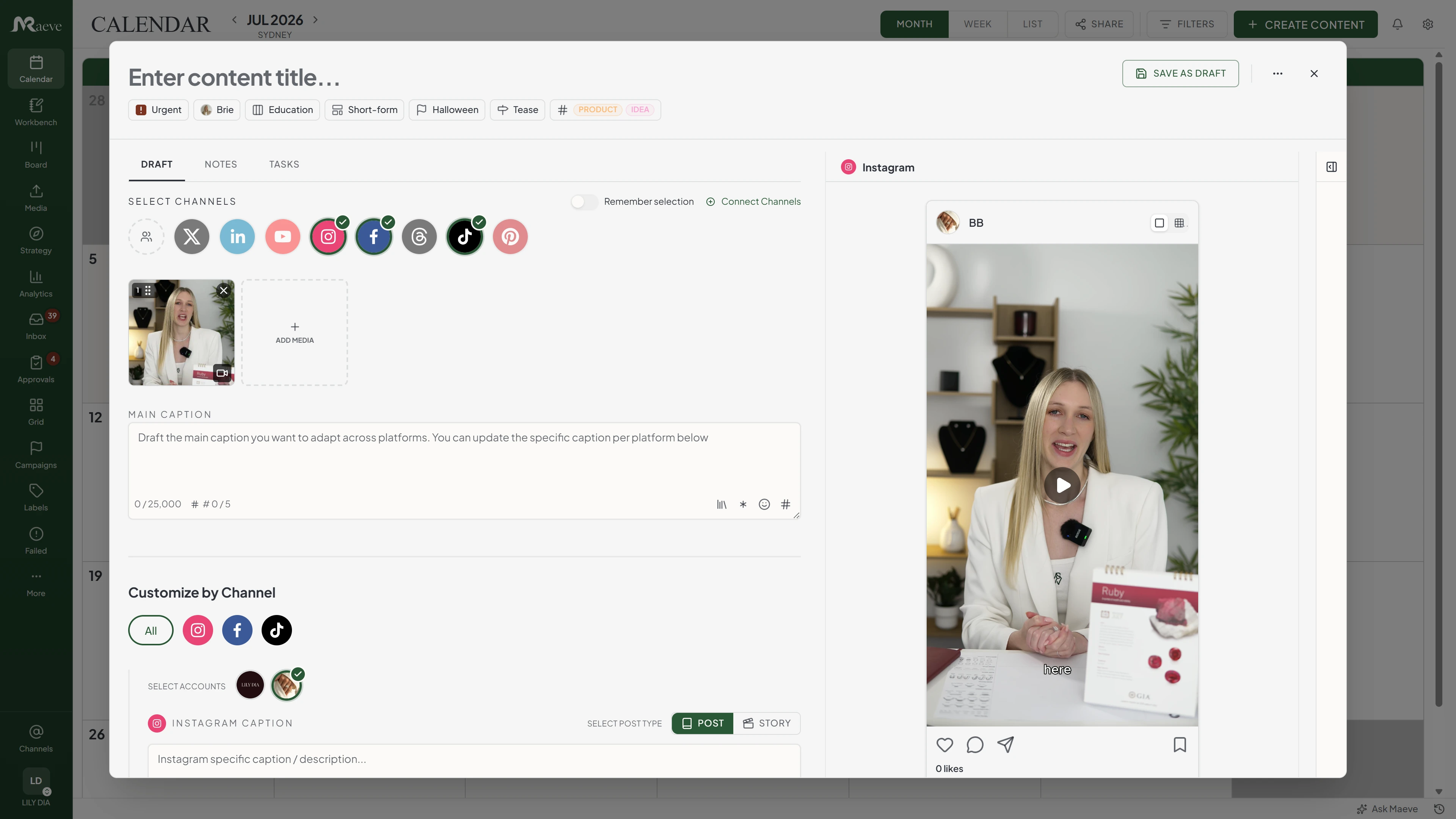Open the Analytics section
This screenshot has width=1456, height=819.
pos(36,284)
